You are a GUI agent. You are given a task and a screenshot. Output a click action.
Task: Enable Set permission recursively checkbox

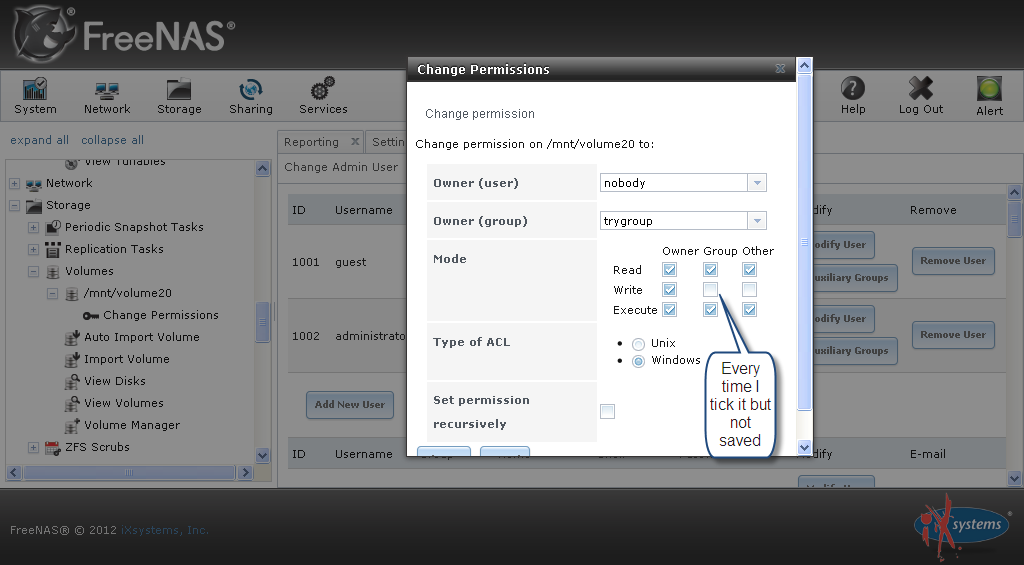click(x=607, y=412)
